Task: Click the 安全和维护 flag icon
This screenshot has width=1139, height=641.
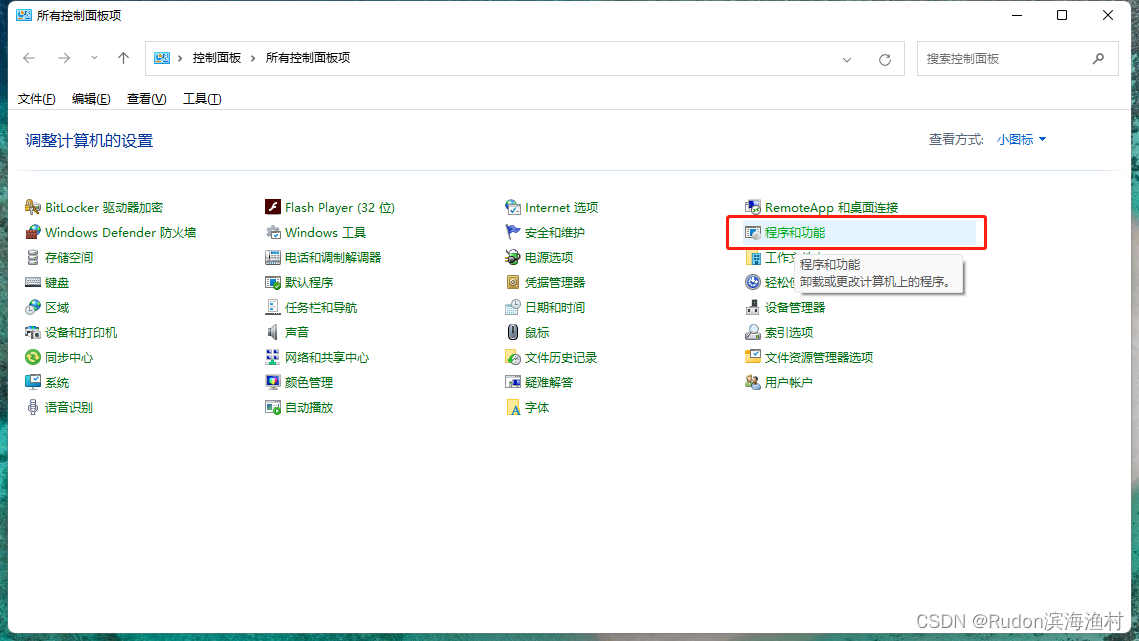Action: click(513, 233)
